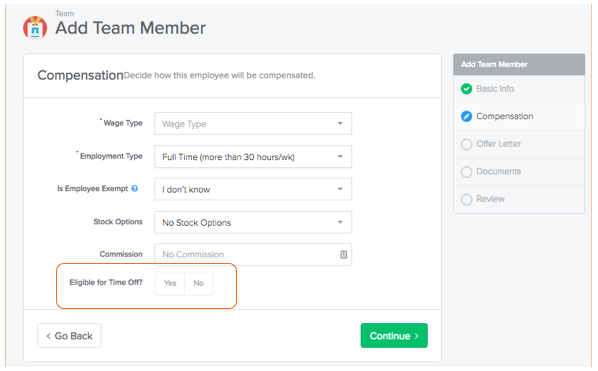Click the blue pencil icon for Compensation step

point(466,116)
